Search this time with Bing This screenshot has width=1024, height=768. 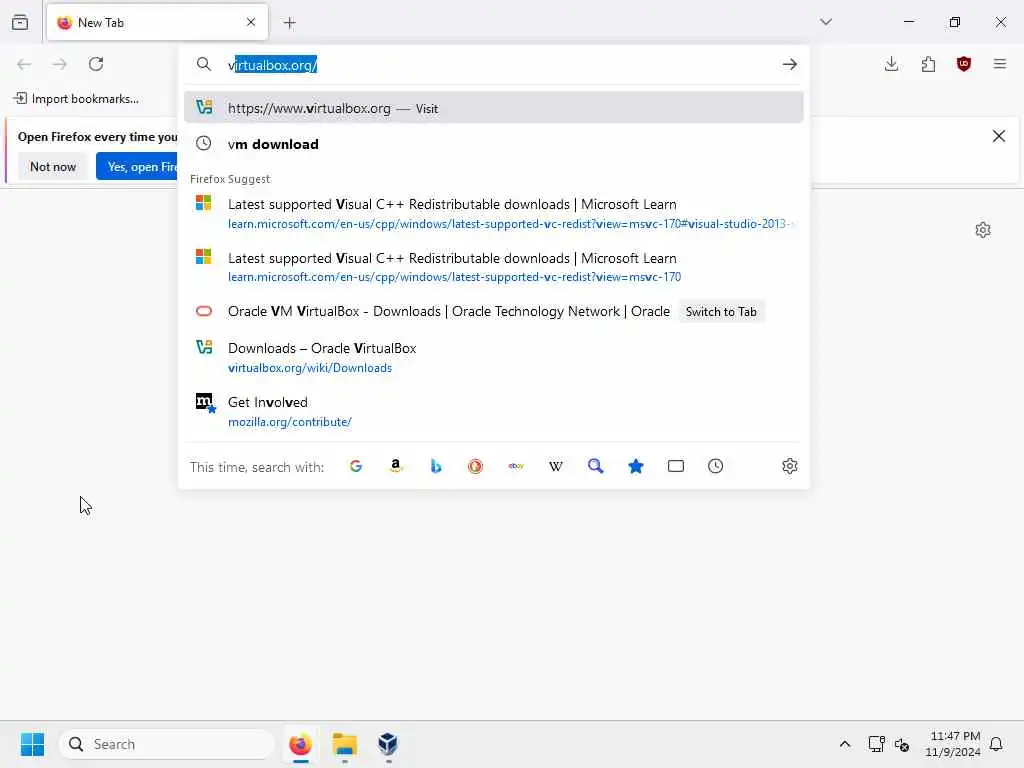[436, 466]
